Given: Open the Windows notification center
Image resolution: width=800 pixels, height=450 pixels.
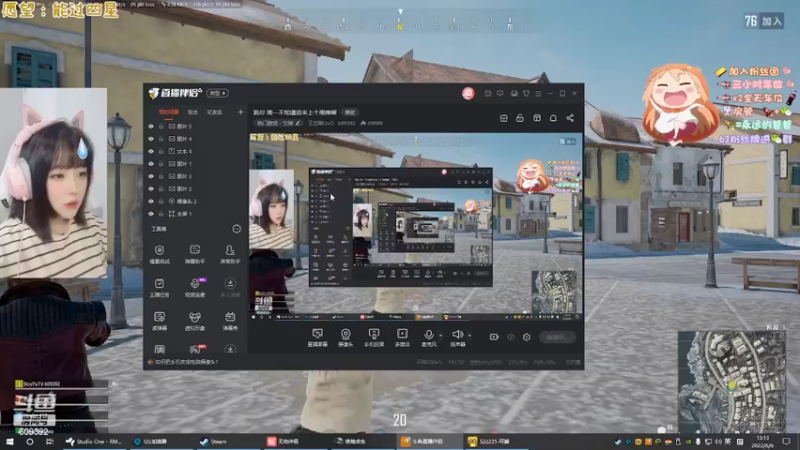Looking at the screenshot, I should tap(786, 442).
